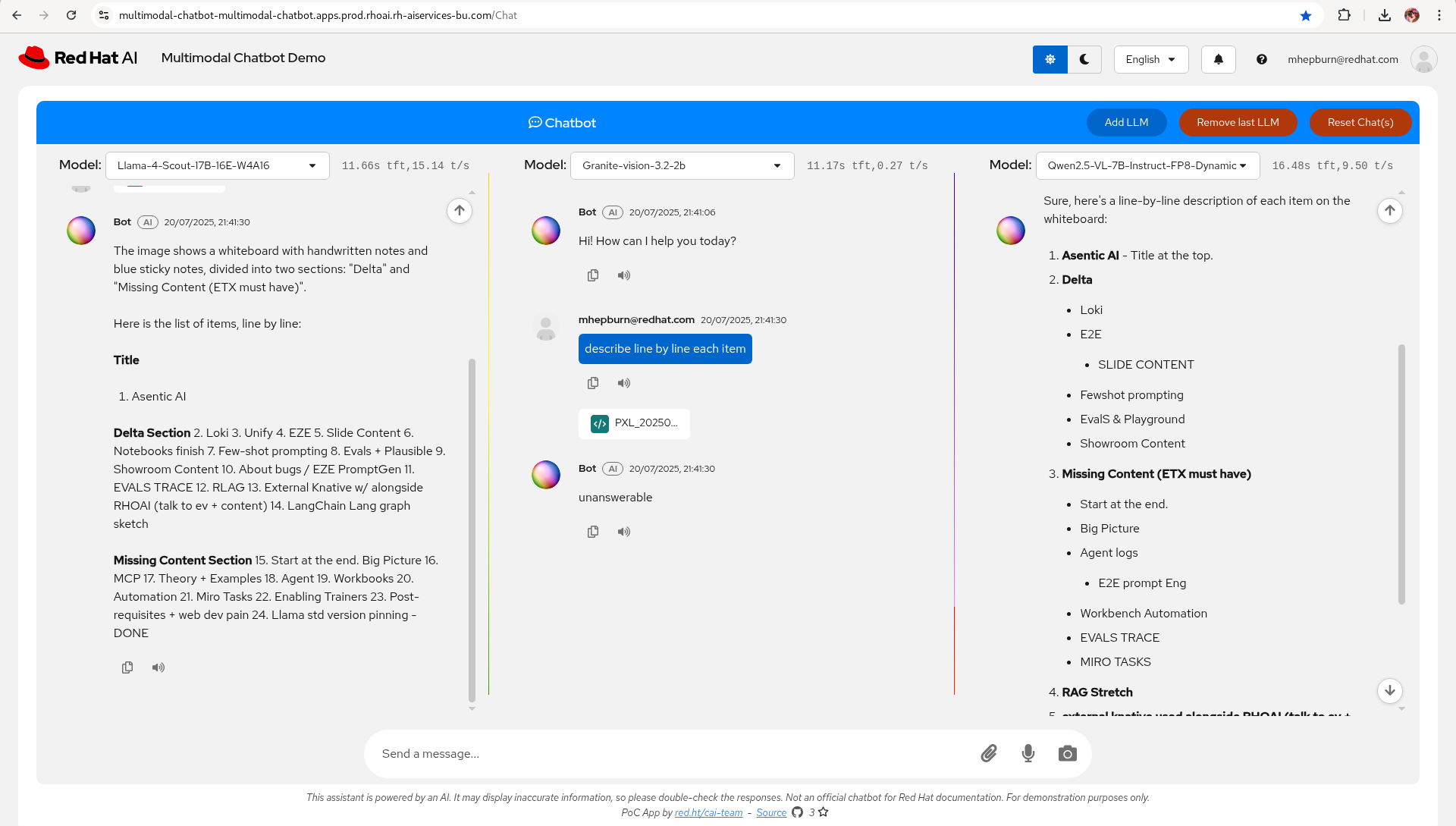Image resolution: width=1456 pixels, height=826 pixels.
Task: Click the Remove last LLM button
Action: click(x=1238, y=122)
